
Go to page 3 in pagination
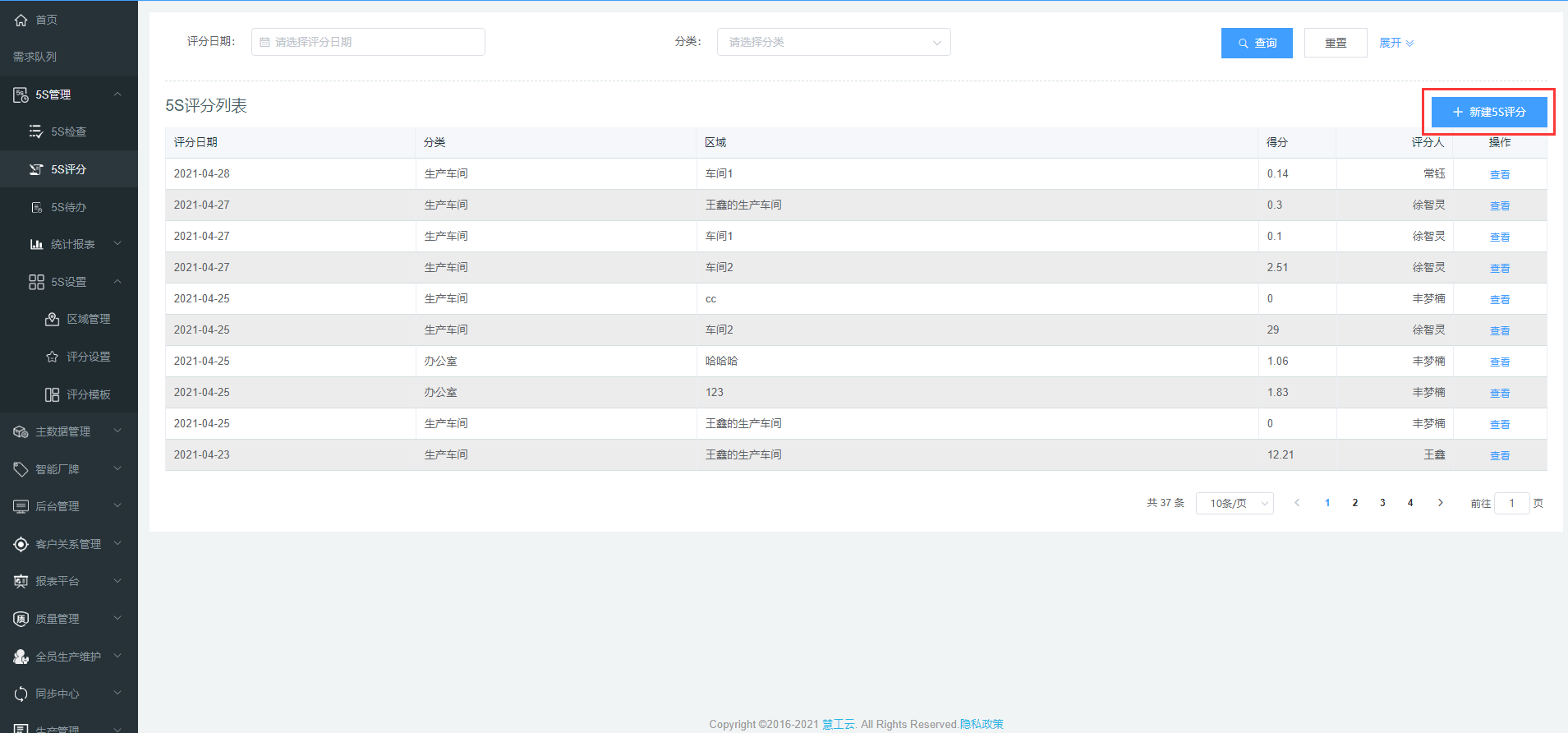(1382, 503)
